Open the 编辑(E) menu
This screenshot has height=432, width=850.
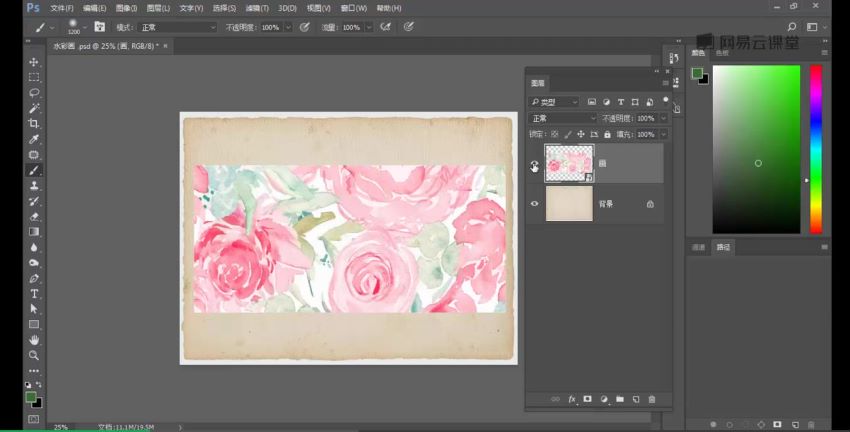pos(94,8)
